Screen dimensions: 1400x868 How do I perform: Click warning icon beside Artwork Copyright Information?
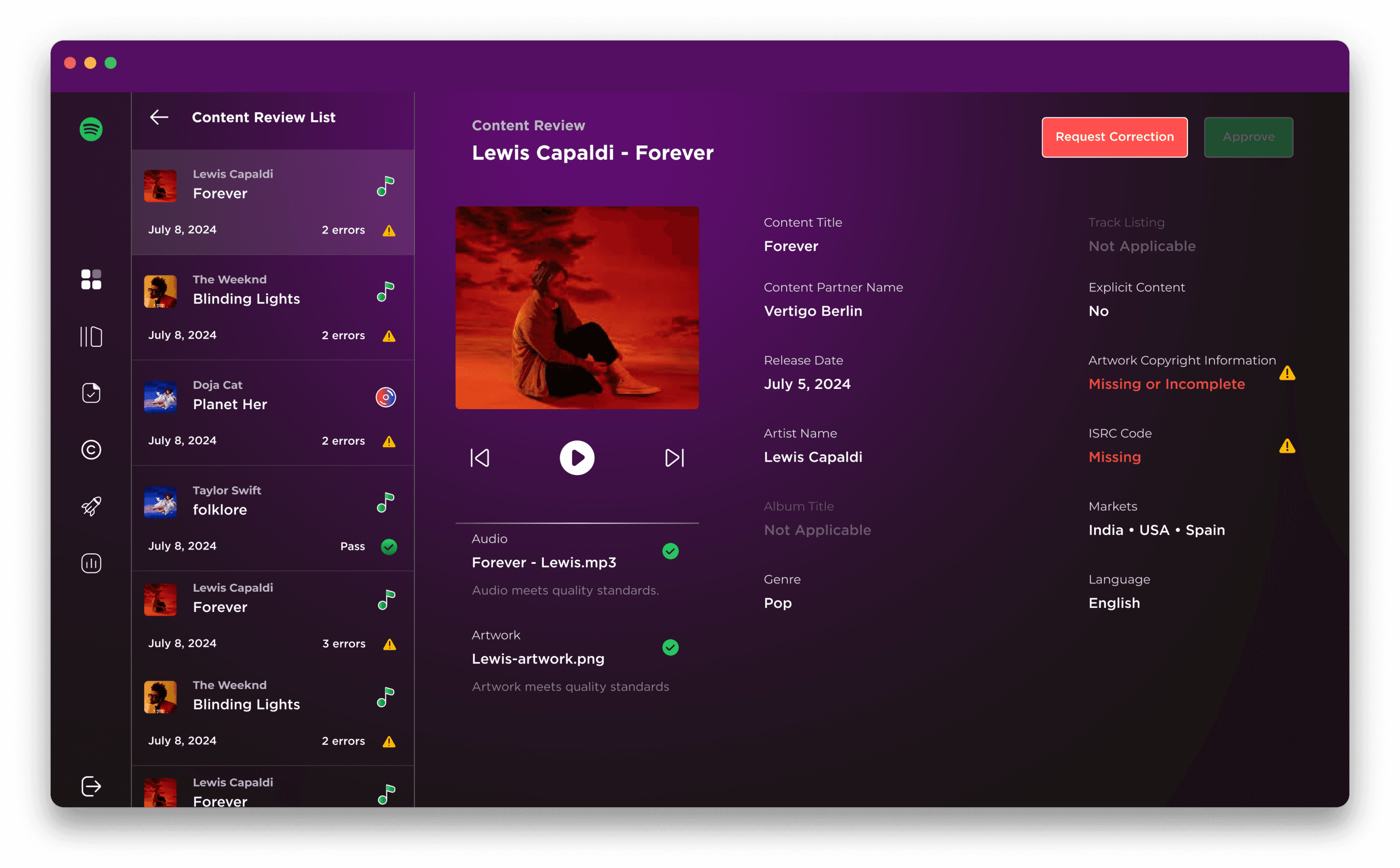(x=1287, y=373)
